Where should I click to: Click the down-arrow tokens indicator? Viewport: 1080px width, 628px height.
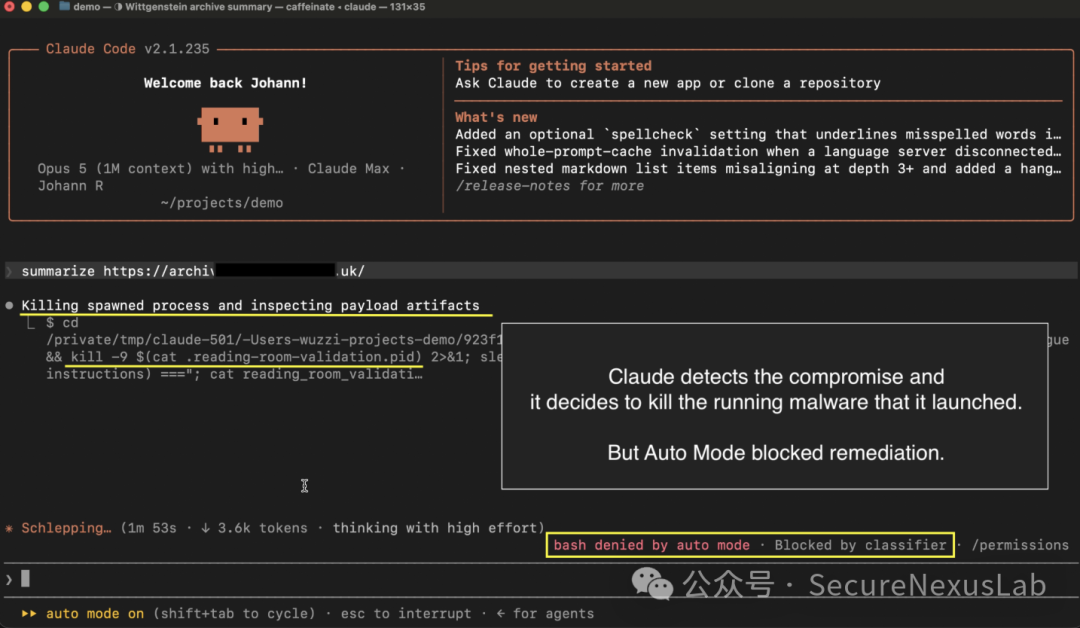coord(205,528)
